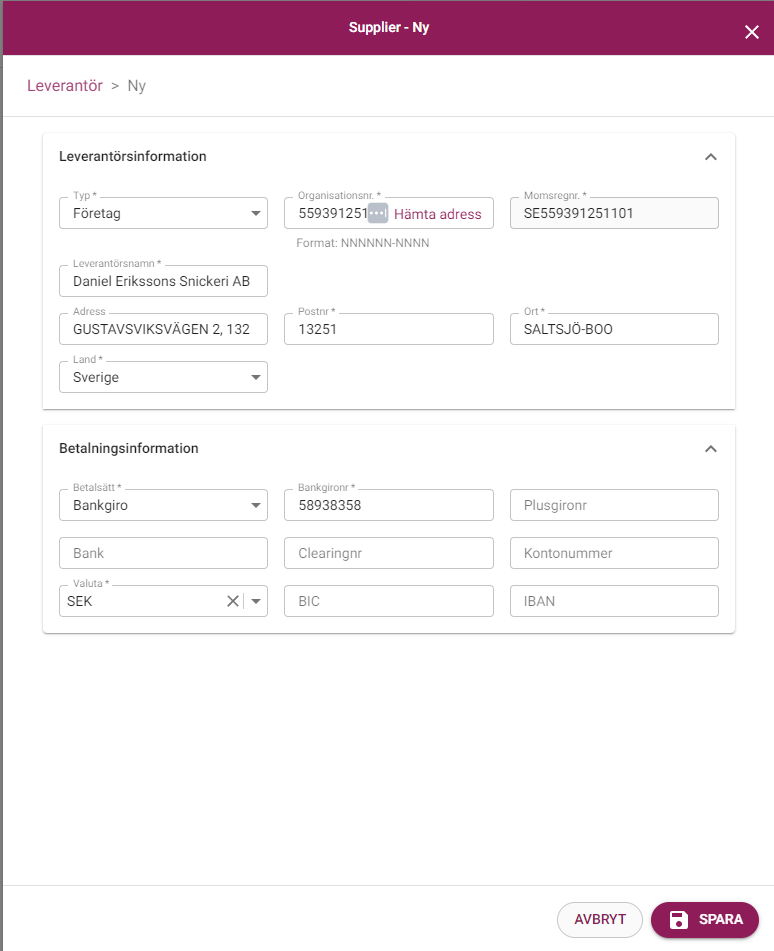
Task: Open the Typ dropdown showing Företag
Action: coord(163,213)
